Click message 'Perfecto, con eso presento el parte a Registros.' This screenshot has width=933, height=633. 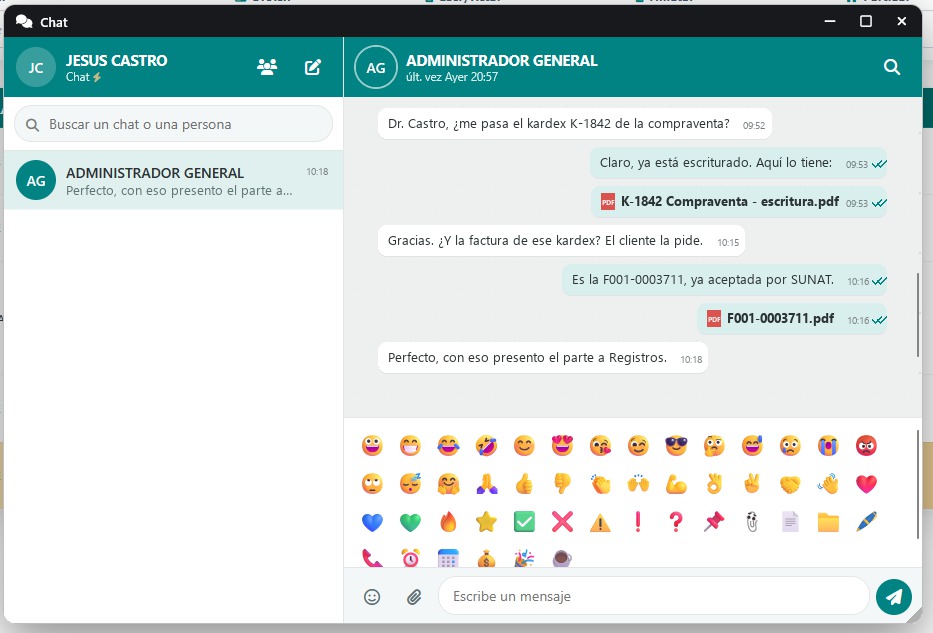(x=543, y=358)
